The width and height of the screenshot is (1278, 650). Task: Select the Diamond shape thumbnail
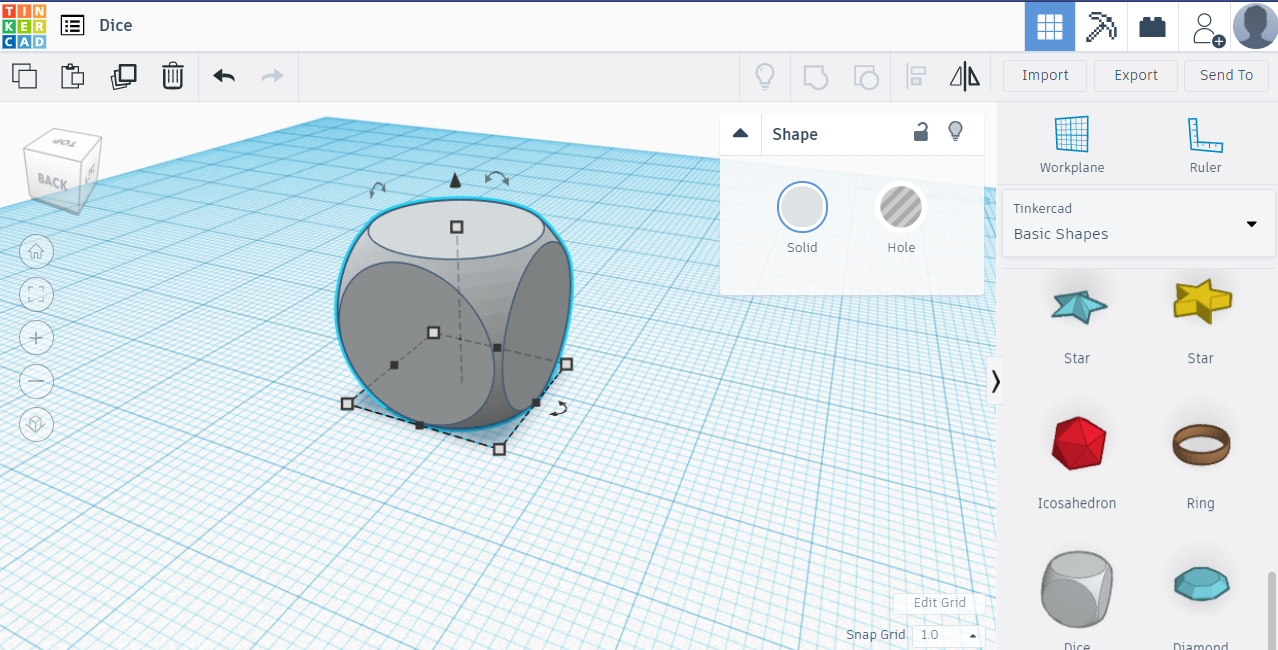[1201, 583]
